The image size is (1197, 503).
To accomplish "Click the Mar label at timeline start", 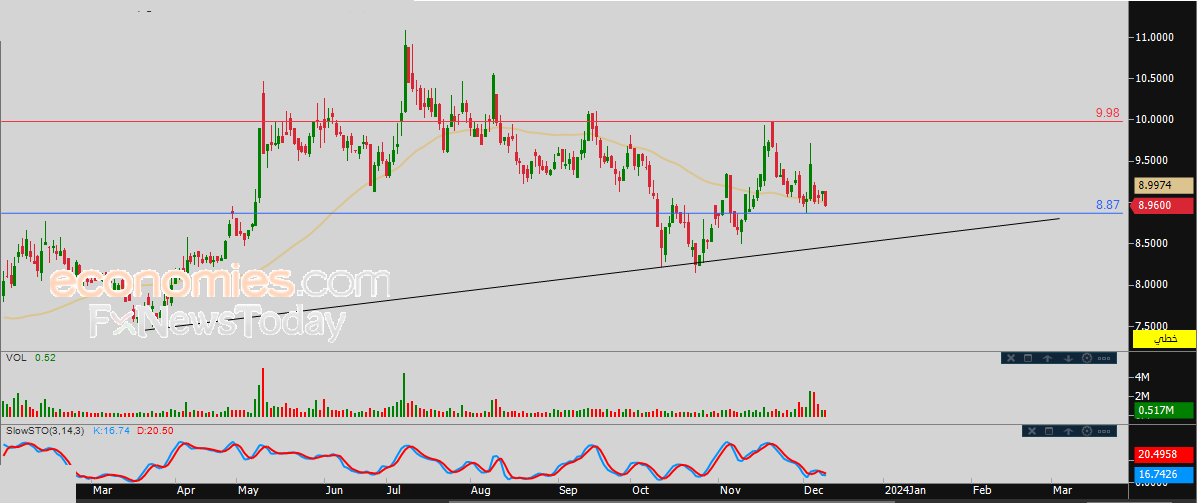I will pyautogui.click(x=102, y=492).
